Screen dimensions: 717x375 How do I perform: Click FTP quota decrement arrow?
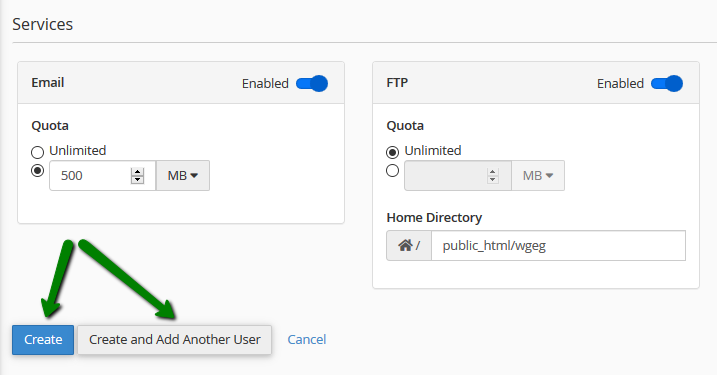point(492,180)
